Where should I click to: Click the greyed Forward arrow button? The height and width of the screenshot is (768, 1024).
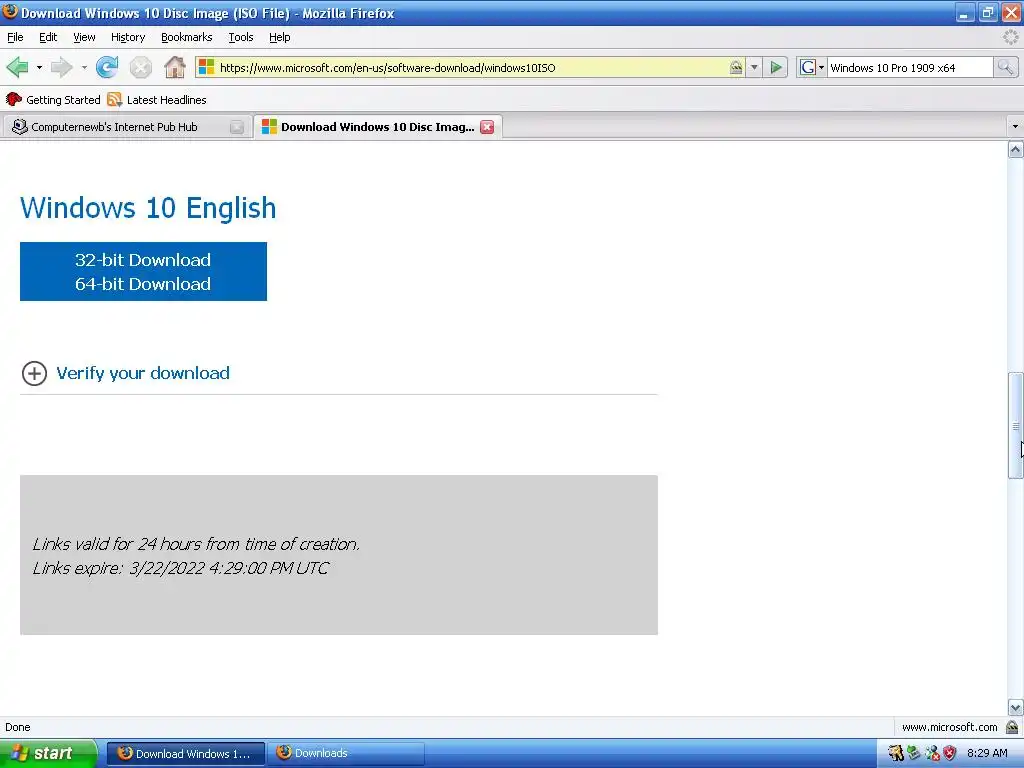[62, 67]
